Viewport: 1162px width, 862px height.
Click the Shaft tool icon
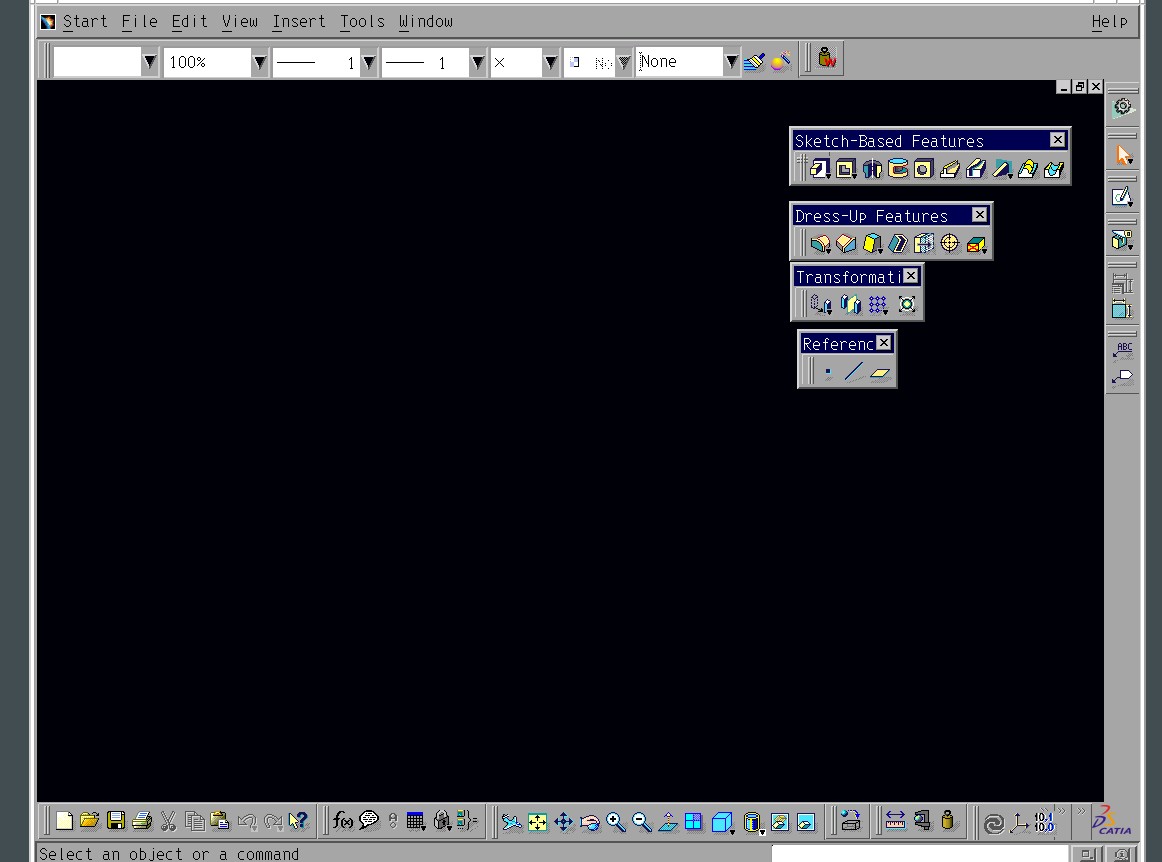tap(872, 169)
